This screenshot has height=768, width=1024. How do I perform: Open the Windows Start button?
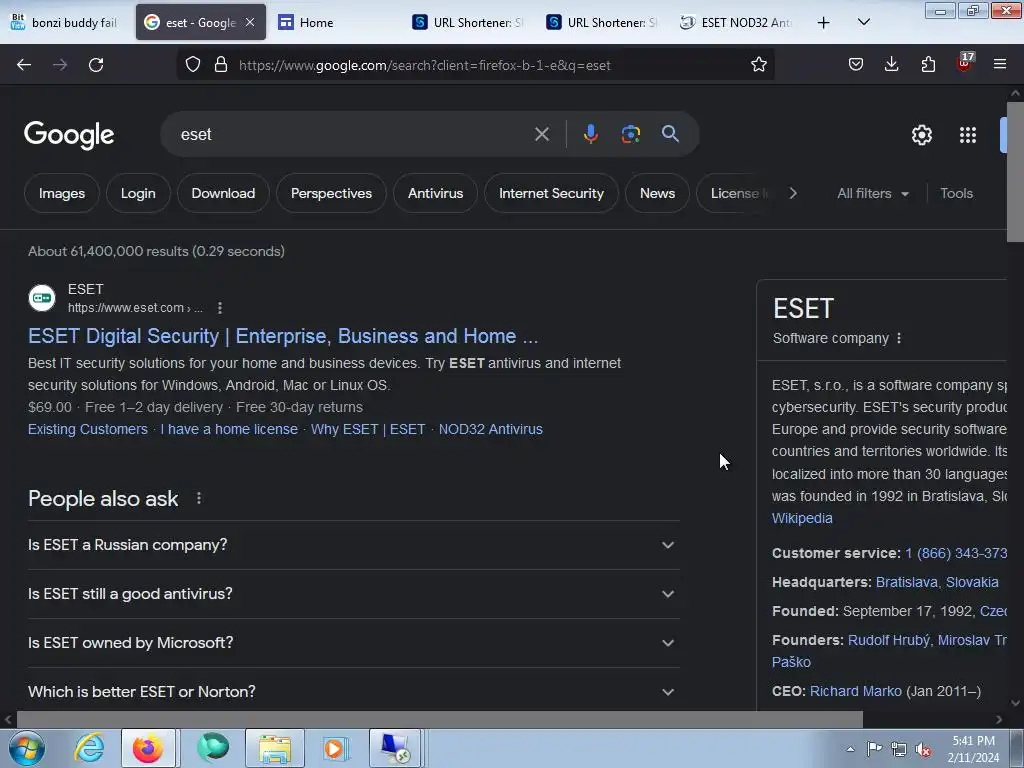(x=27, y=748)
